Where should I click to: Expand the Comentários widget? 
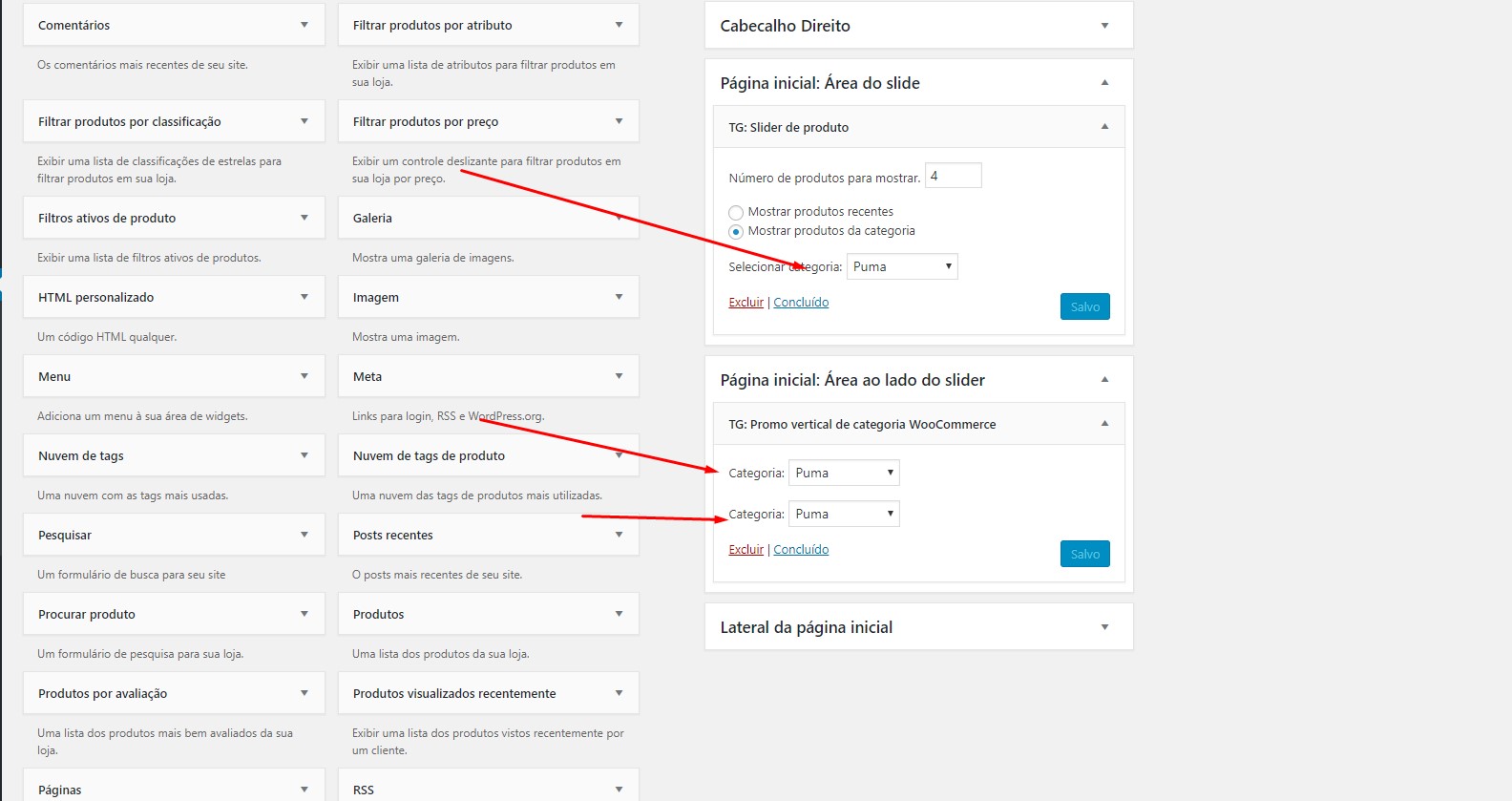pyautogui.click(x=174, y=25)
